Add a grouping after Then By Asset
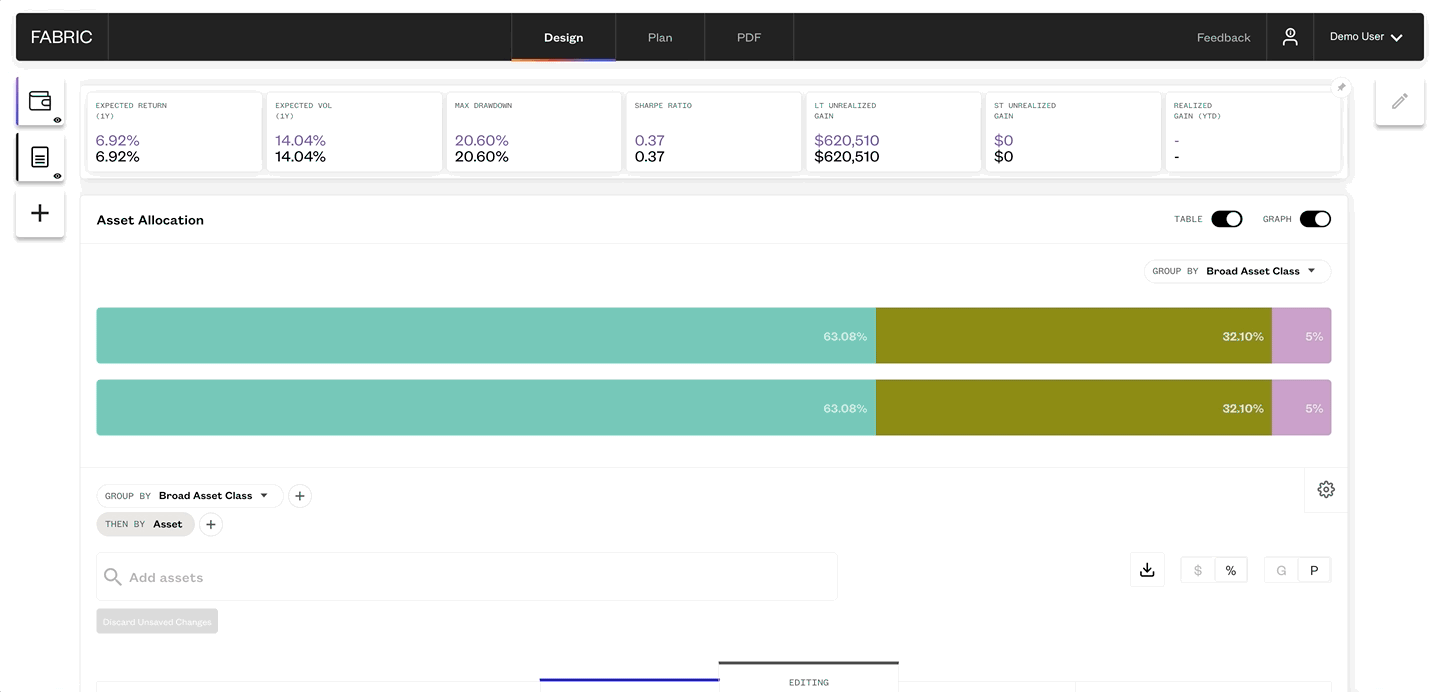The width and height of the screenshot is (1440, 692). click(210, 524)
